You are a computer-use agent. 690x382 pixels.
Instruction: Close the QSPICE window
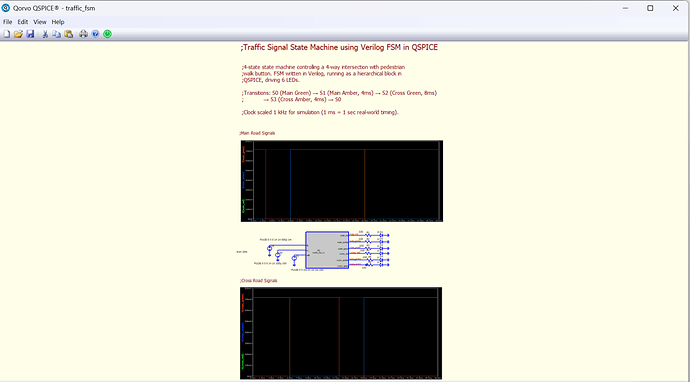coord(675,8)
